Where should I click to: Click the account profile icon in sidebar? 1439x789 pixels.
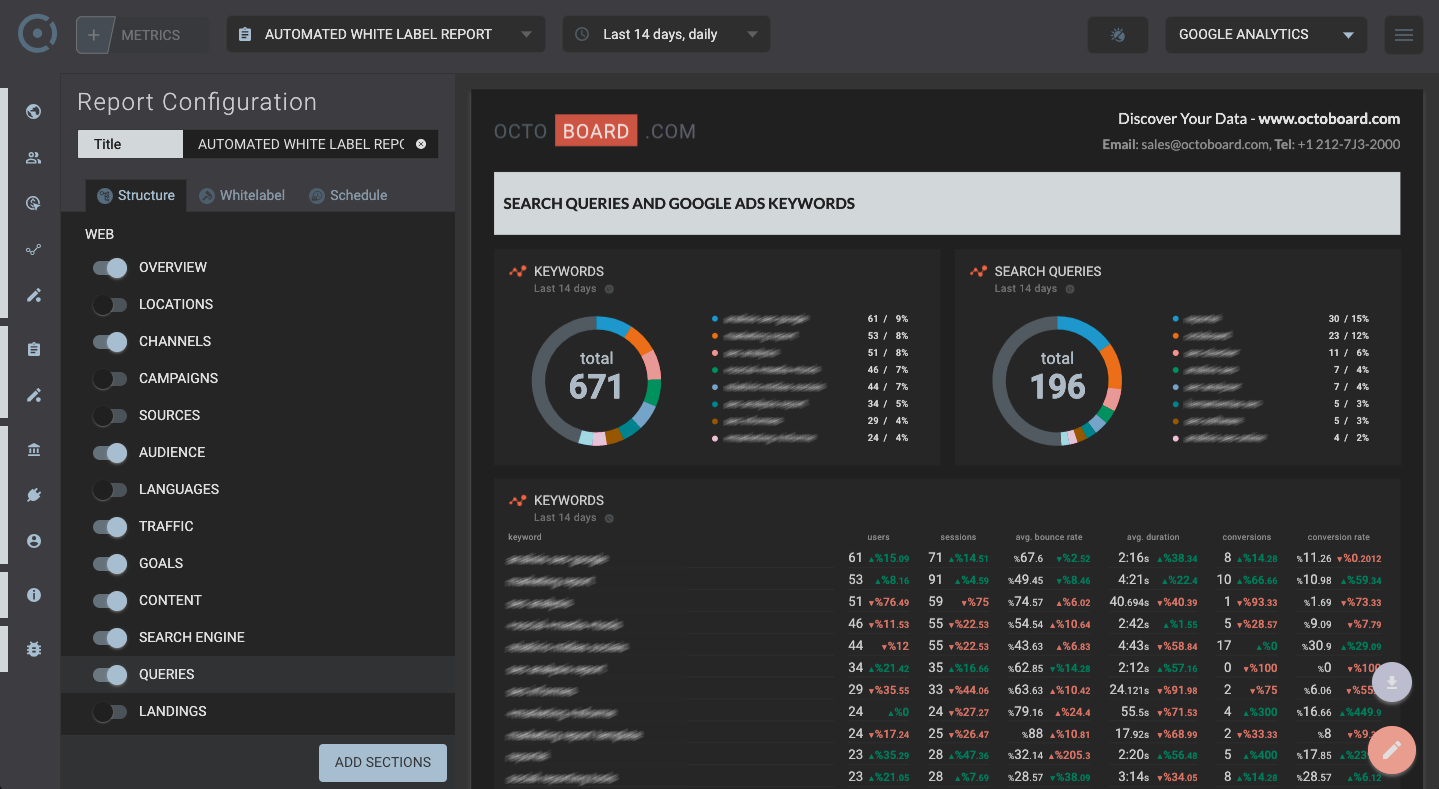(34, 541)
